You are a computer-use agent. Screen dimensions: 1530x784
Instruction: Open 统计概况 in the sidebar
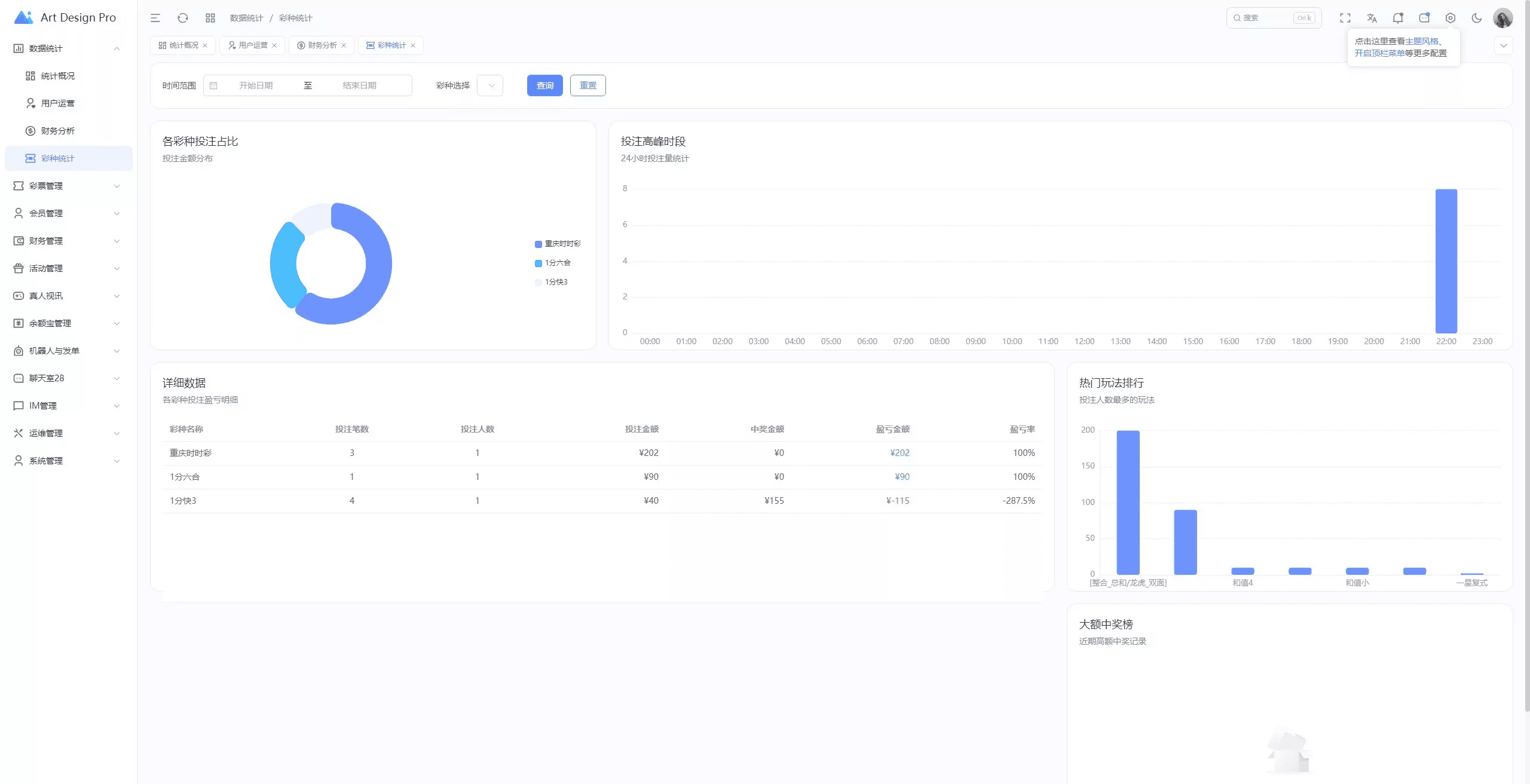(58, 76)
